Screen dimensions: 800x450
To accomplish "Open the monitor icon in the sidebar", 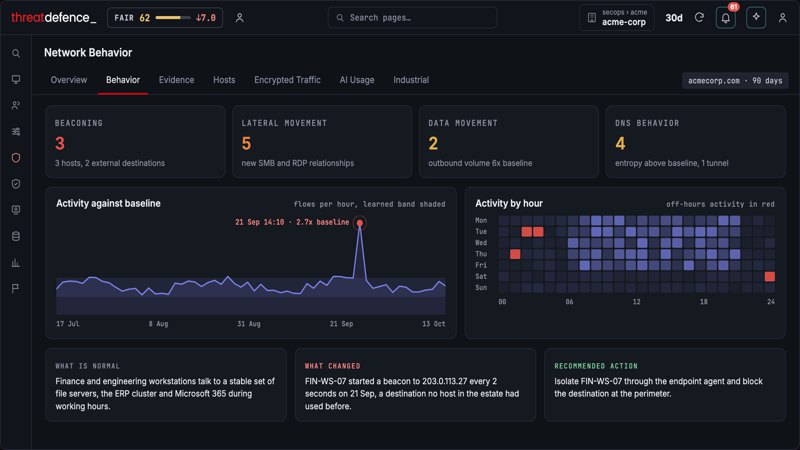I will click(x=16, y=79).
